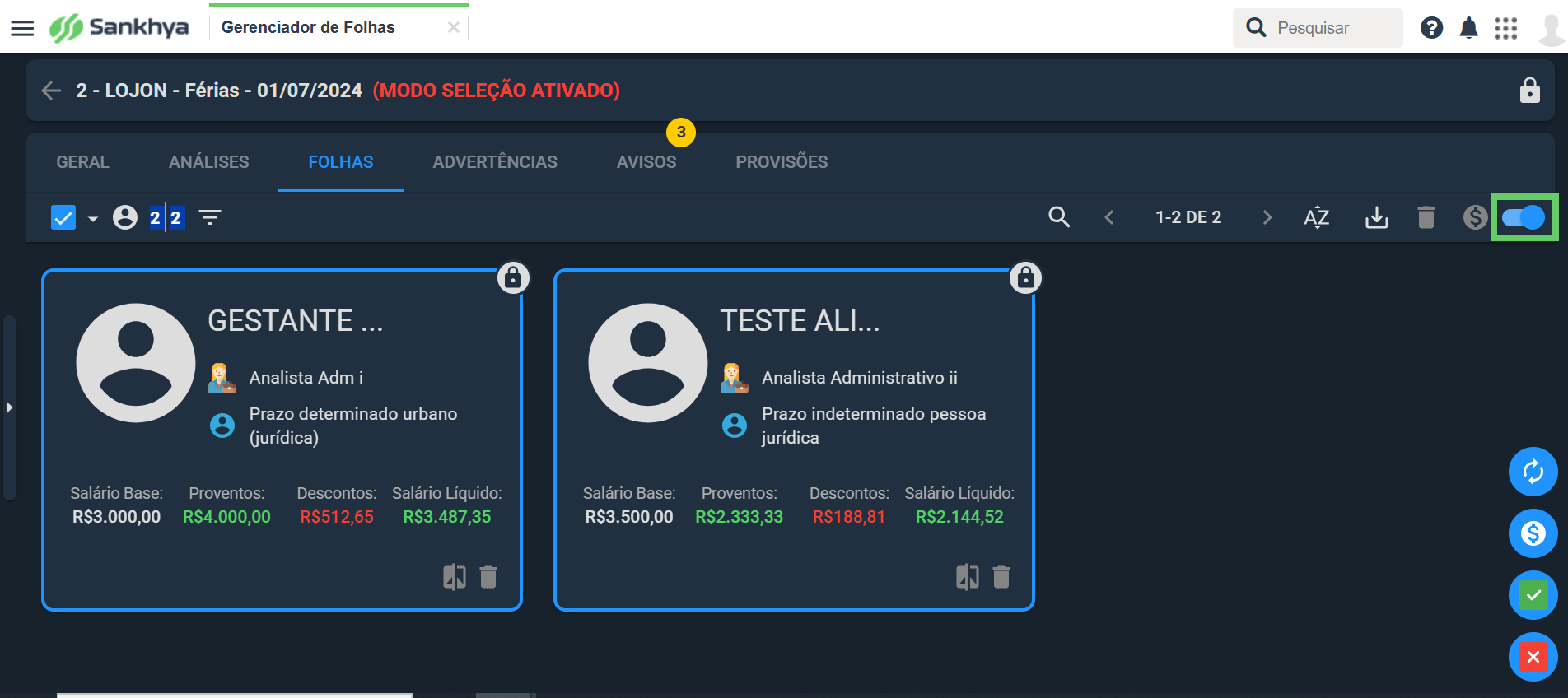Click the padlock icon in header bar
Viewport: 1568px width, 698px height.
(1529, 90)
